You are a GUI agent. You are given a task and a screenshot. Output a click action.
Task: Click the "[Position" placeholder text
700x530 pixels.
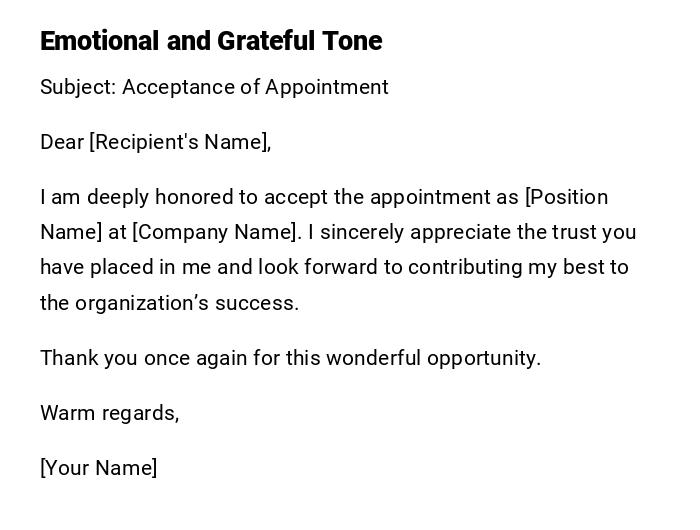[x=566, y=197]
